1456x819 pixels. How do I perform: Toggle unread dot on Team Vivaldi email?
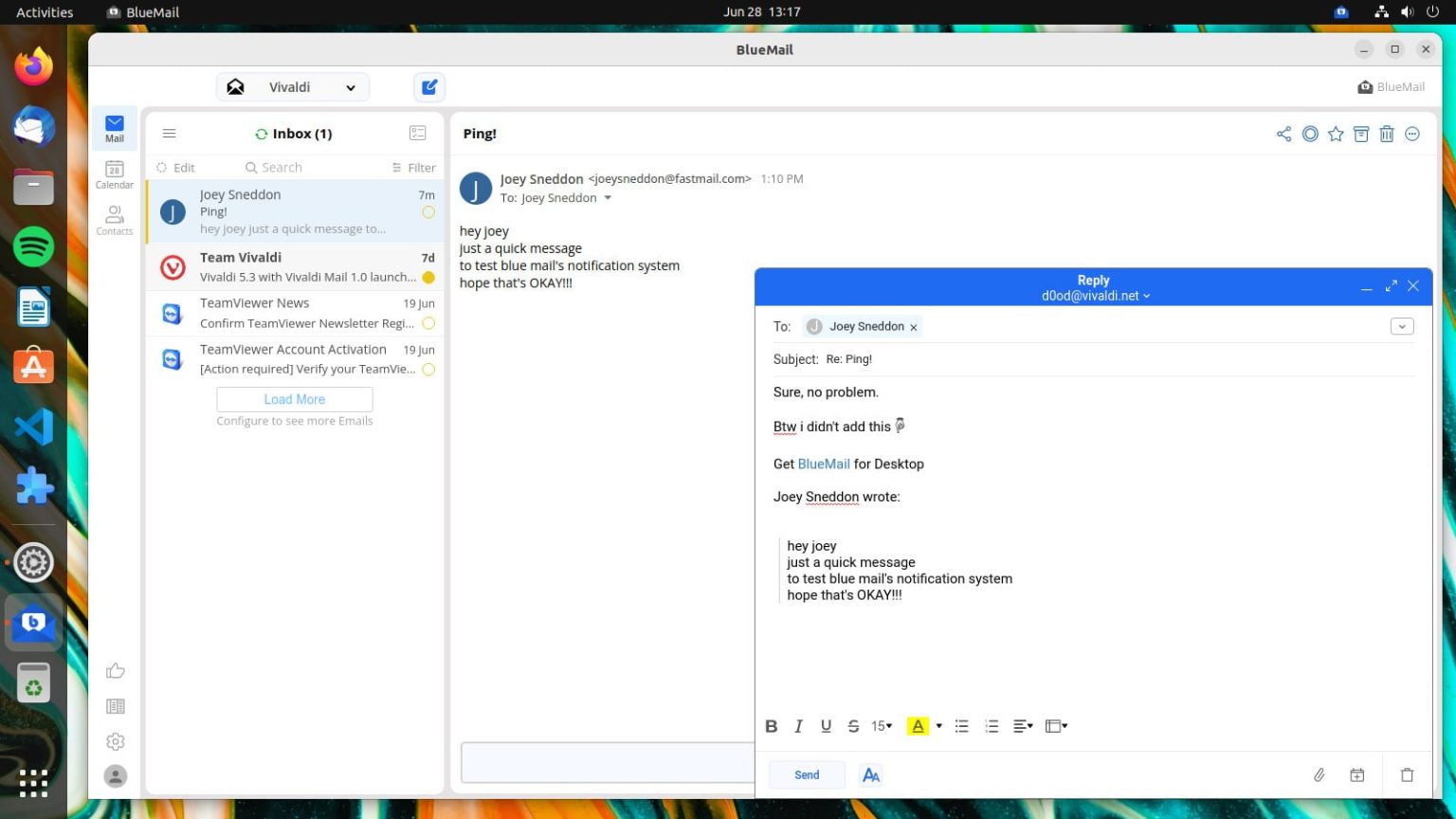[x=428, y=278]
